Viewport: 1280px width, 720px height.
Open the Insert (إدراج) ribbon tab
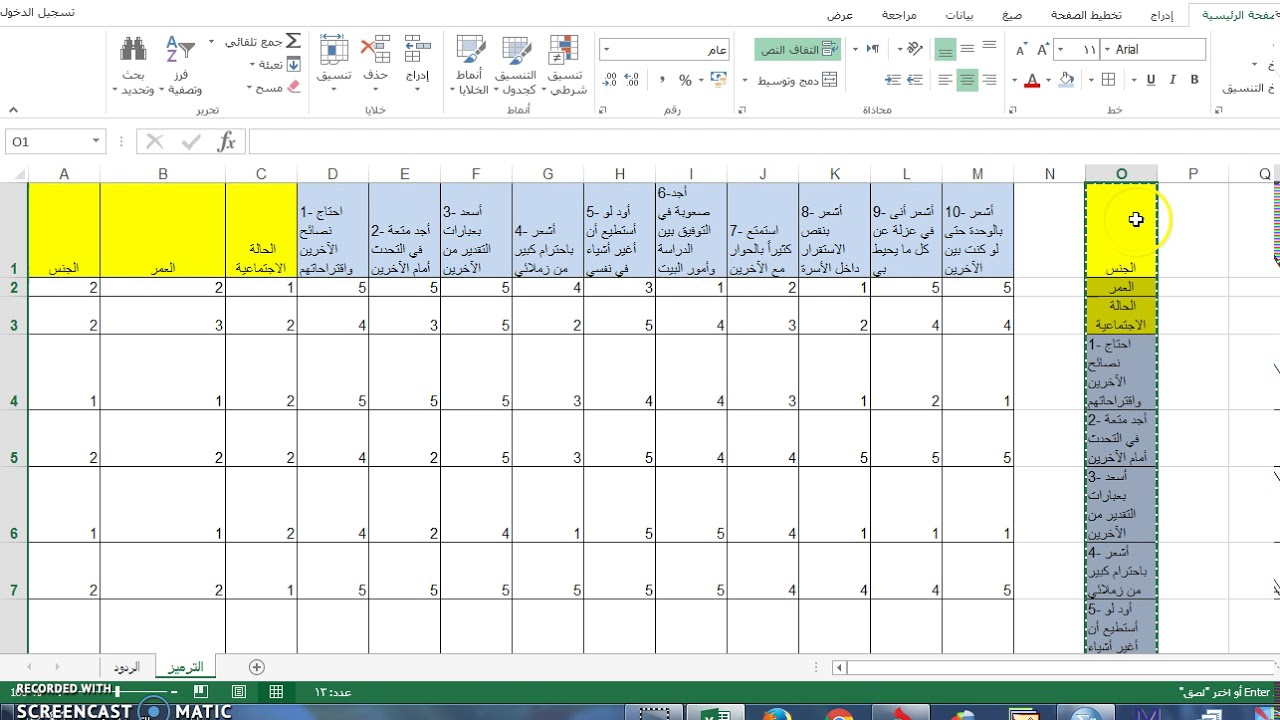tap(1161, 15)
